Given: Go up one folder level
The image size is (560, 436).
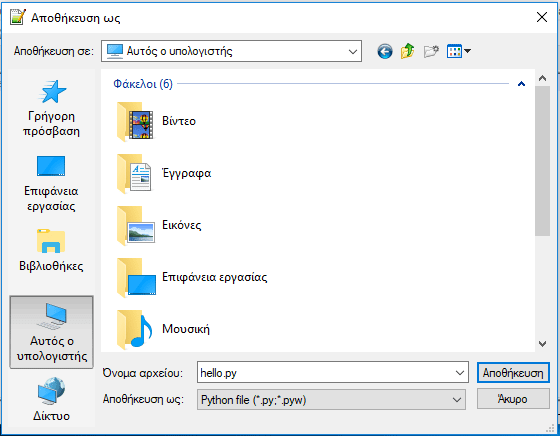Looking at the screenshot, I should [x=408, y=51].
